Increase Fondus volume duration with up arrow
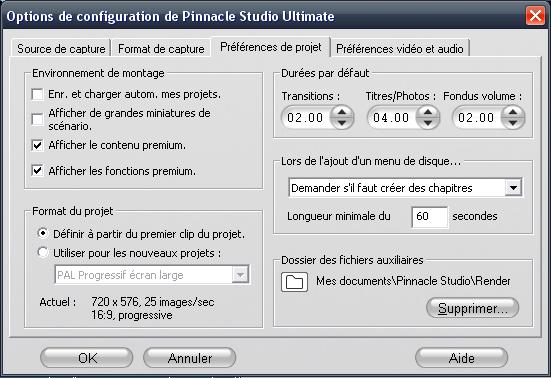Viewport: 551px width, 378px height. pos(513,112)
